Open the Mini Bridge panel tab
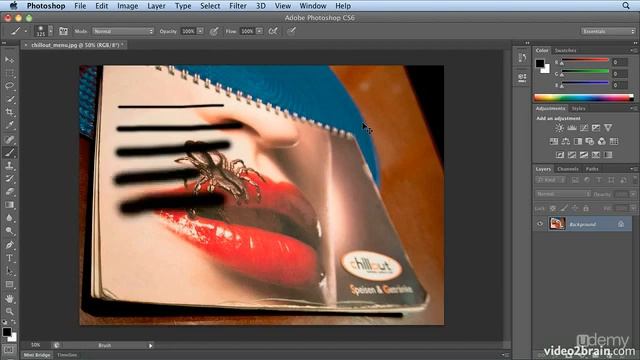This screenshot has height=360, width=640. pyautogui.click(x=37, y=355)
